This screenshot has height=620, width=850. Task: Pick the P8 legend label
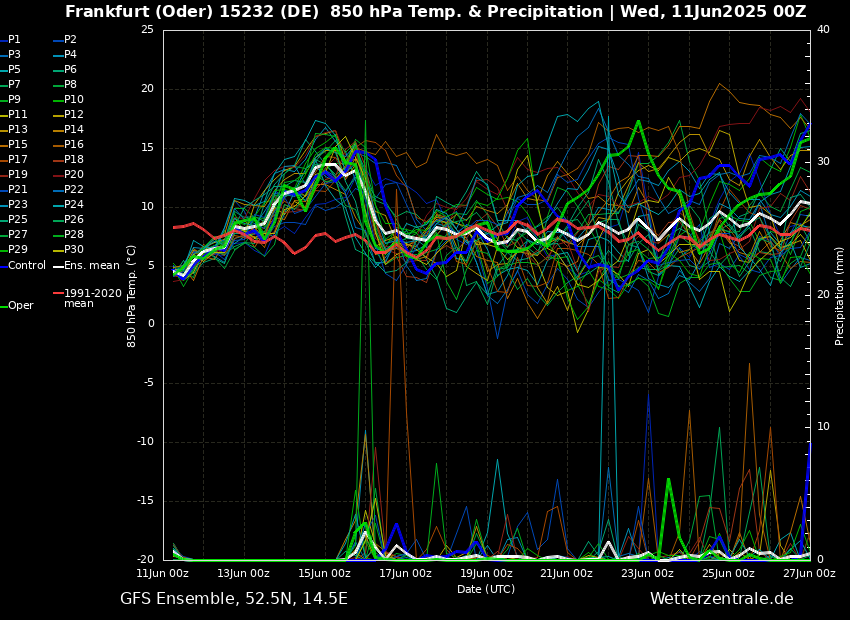tap(65, 85)
